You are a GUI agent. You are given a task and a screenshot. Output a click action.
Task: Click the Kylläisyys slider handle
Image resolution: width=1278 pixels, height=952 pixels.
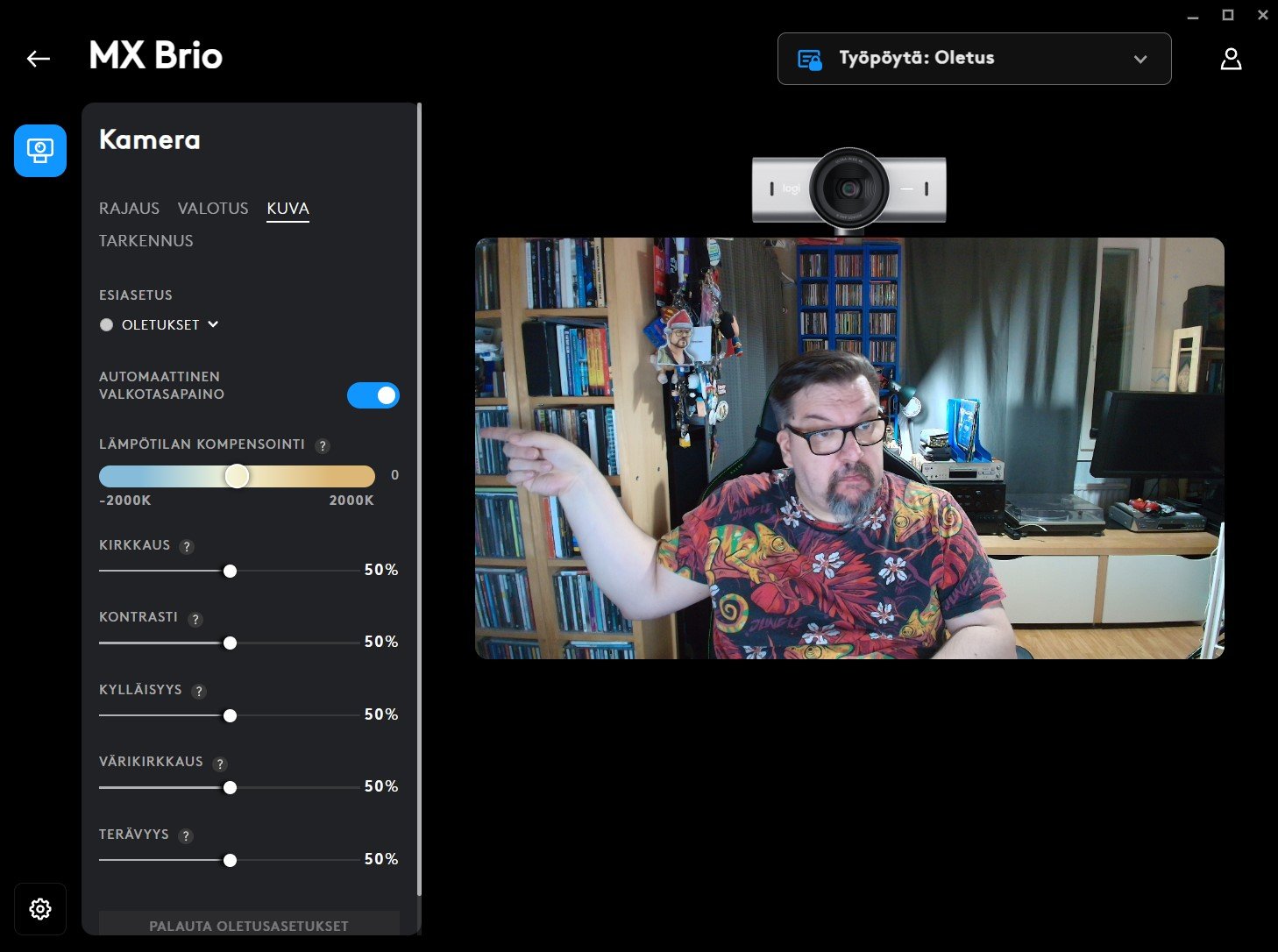pos(230,716)
